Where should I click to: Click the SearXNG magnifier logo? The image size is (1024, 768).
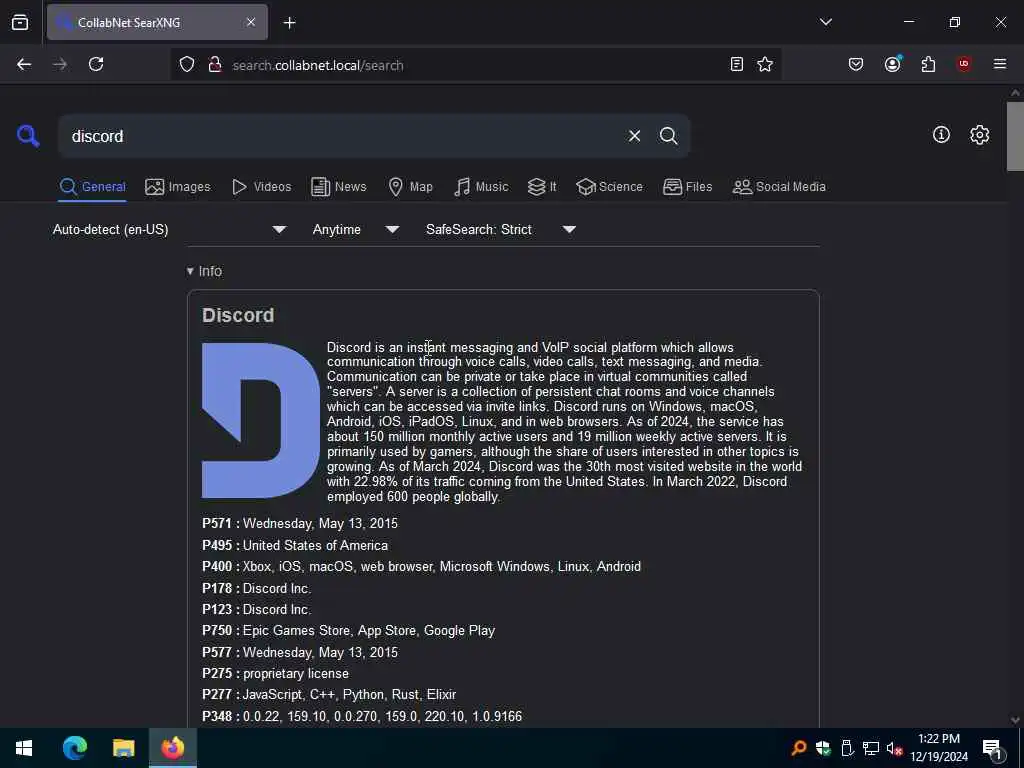click(x=28, y=136)
